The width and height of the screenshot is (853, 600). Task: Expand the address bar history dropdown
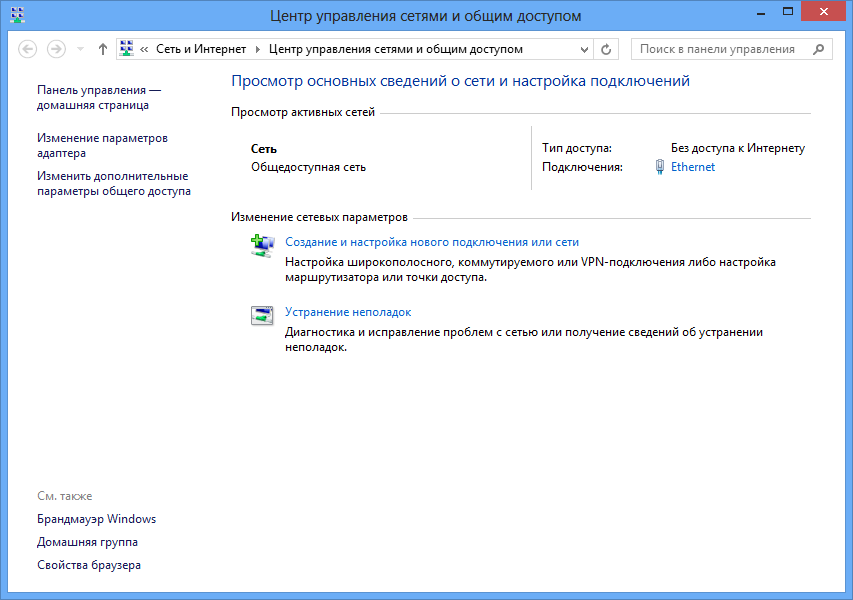(582, 49)
